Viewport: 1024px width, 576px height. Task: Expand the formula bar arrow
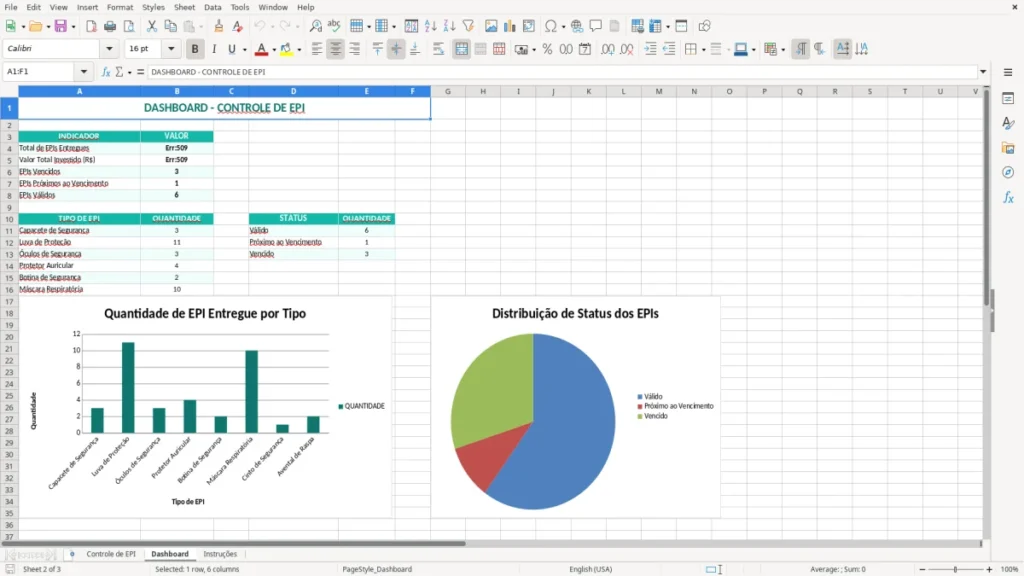(x=983, y=72)
